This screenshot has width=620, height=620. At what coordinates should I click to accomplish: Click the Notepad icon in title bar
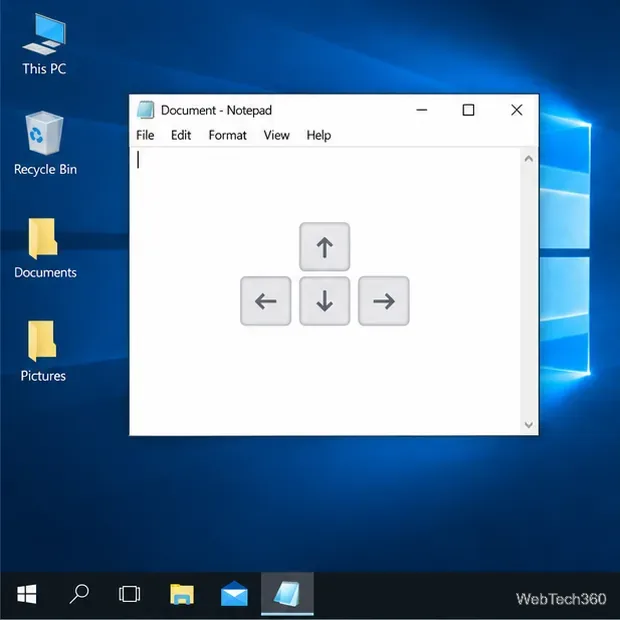(146, 110)
